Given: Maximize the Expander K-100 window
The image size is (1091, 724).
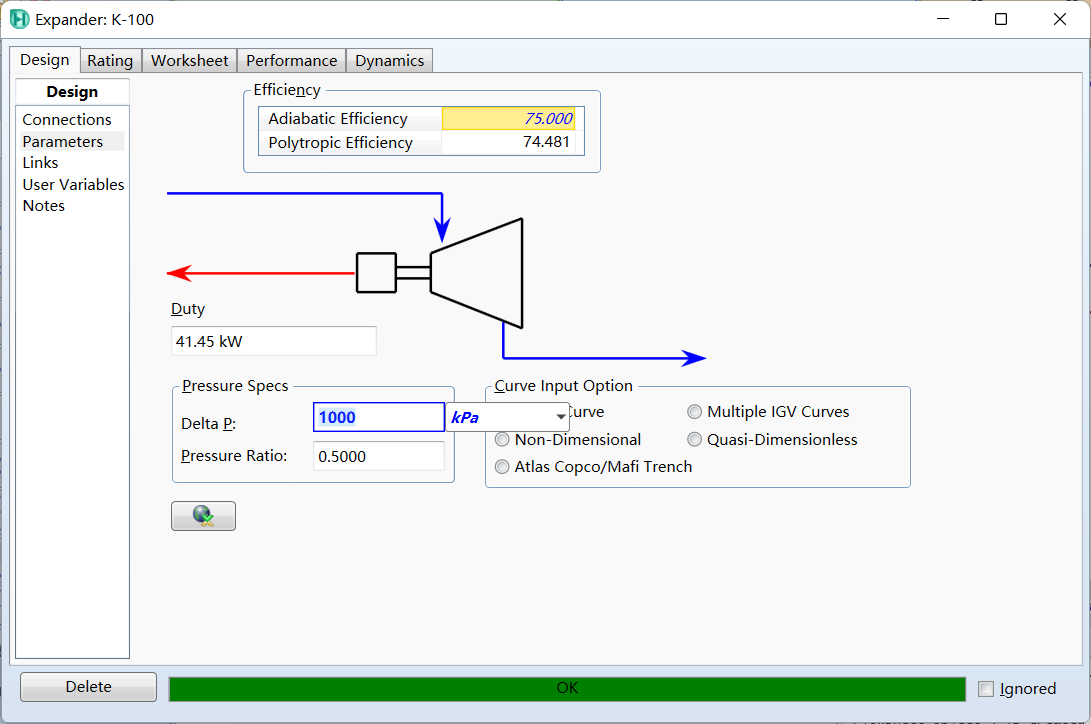Looking at the screenshot, I should [1001, 19].
